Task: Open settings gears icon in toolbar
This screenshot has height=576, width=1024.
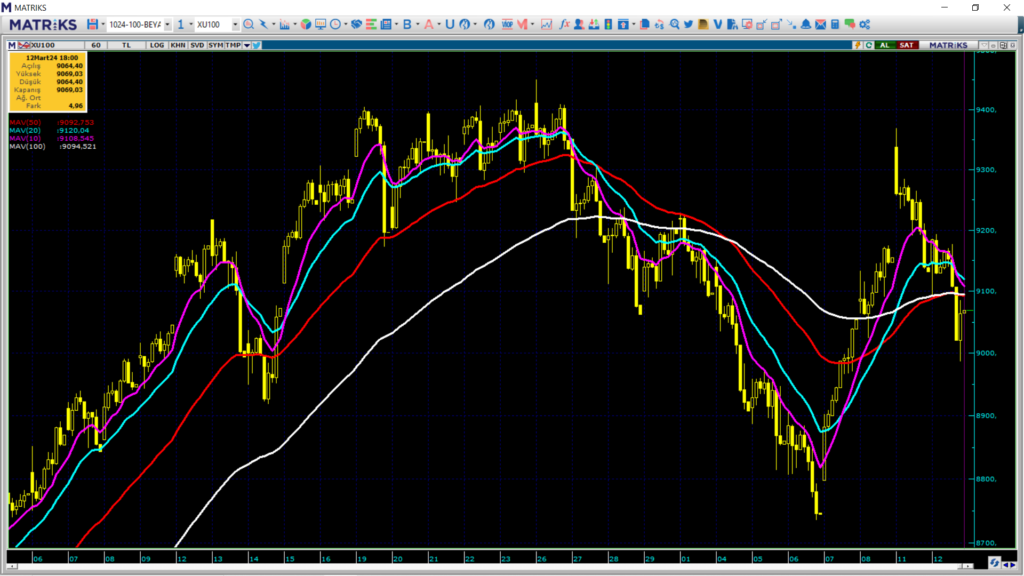Action: (864, 24)
